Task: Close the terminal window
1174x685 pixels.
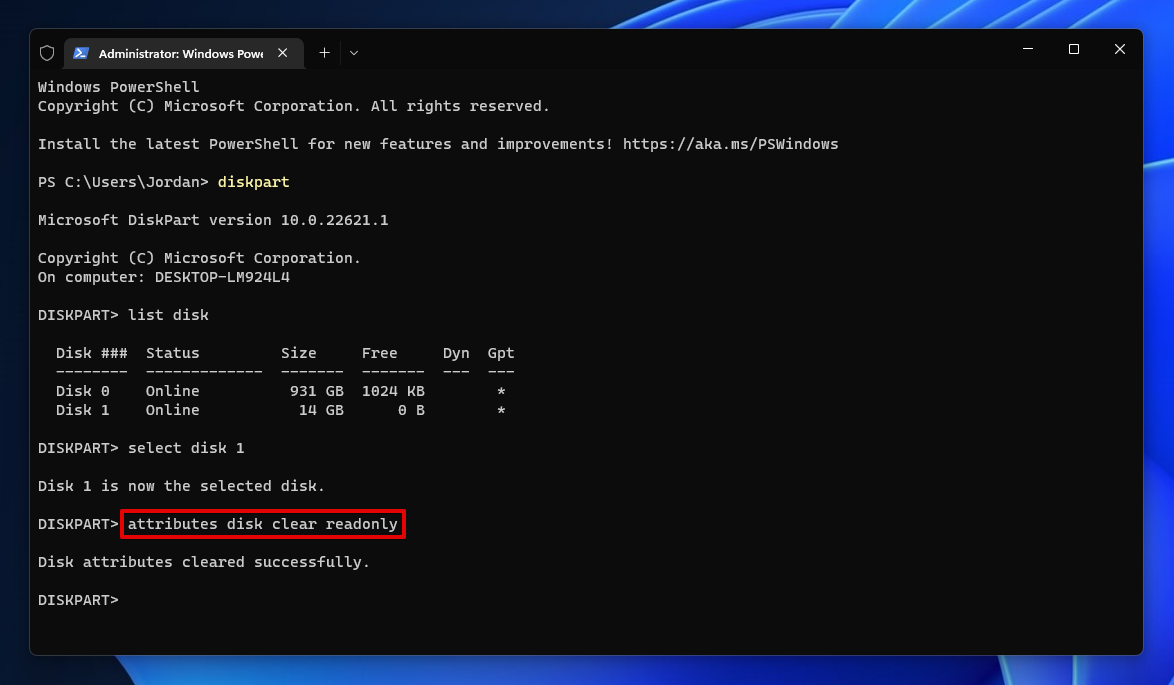Action: point(1119,49)
